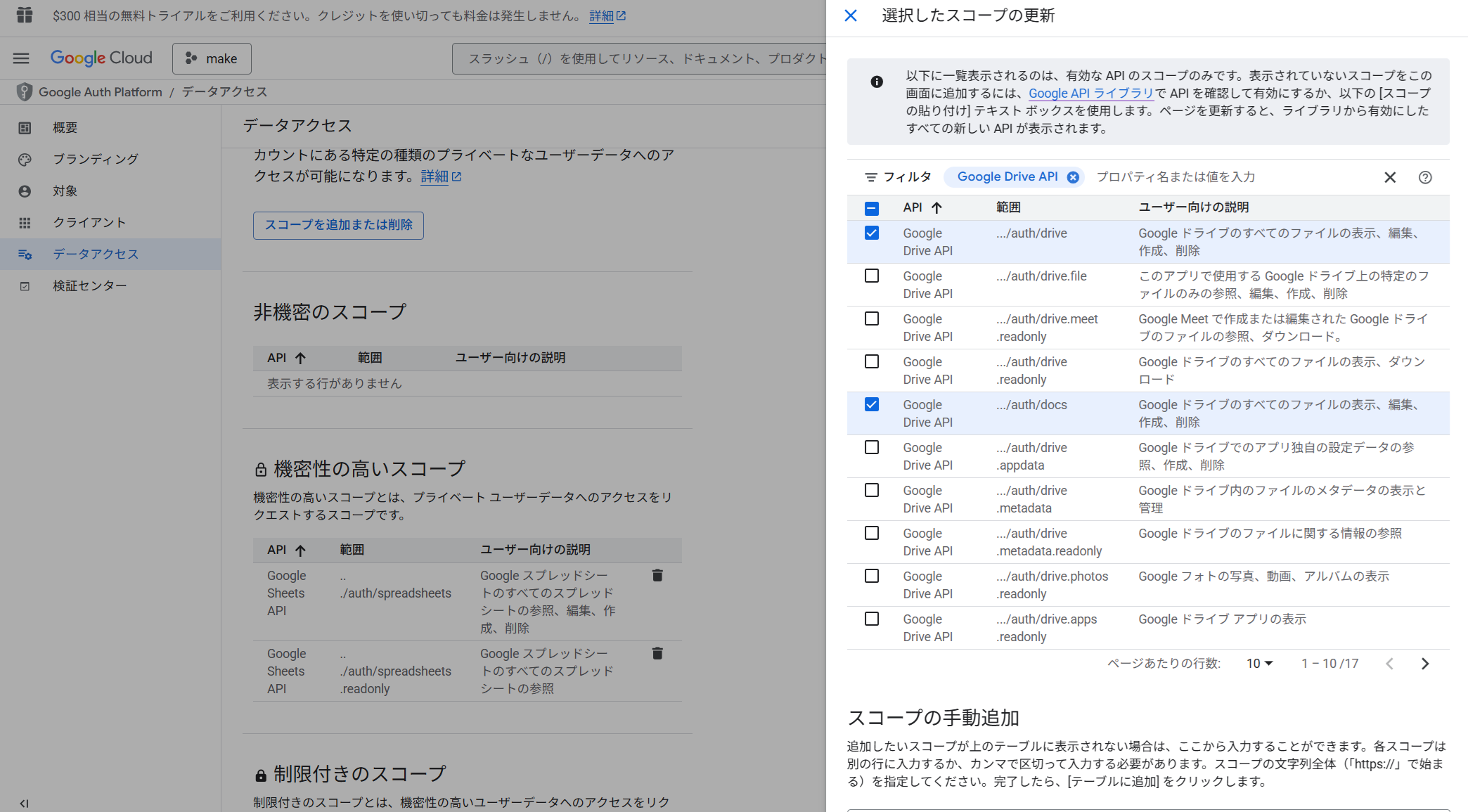
Task: Click the クライアント grid icon
Action: 25,223
